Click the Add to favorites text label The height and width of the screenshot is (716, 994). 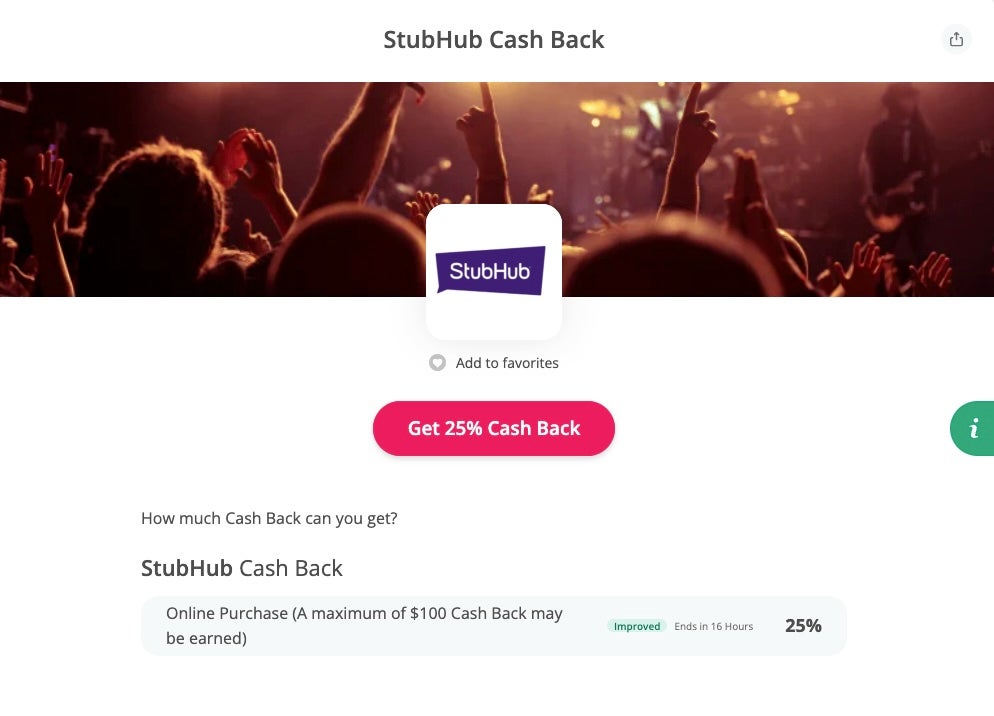pos(507,363)
